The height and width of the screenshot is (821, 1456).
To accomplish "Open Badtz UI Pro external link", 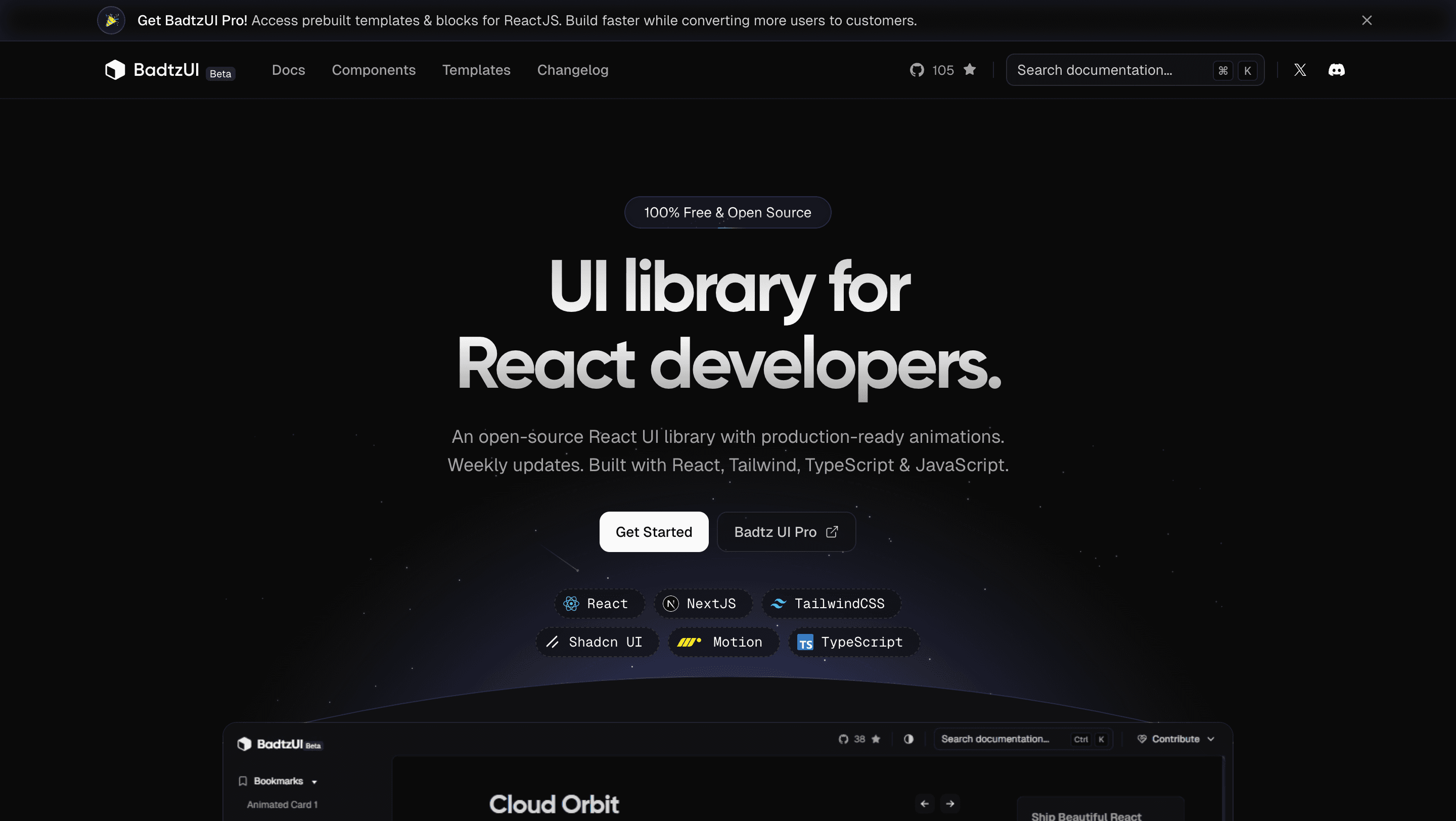I will pyautogui.click(x=786, y=532).
